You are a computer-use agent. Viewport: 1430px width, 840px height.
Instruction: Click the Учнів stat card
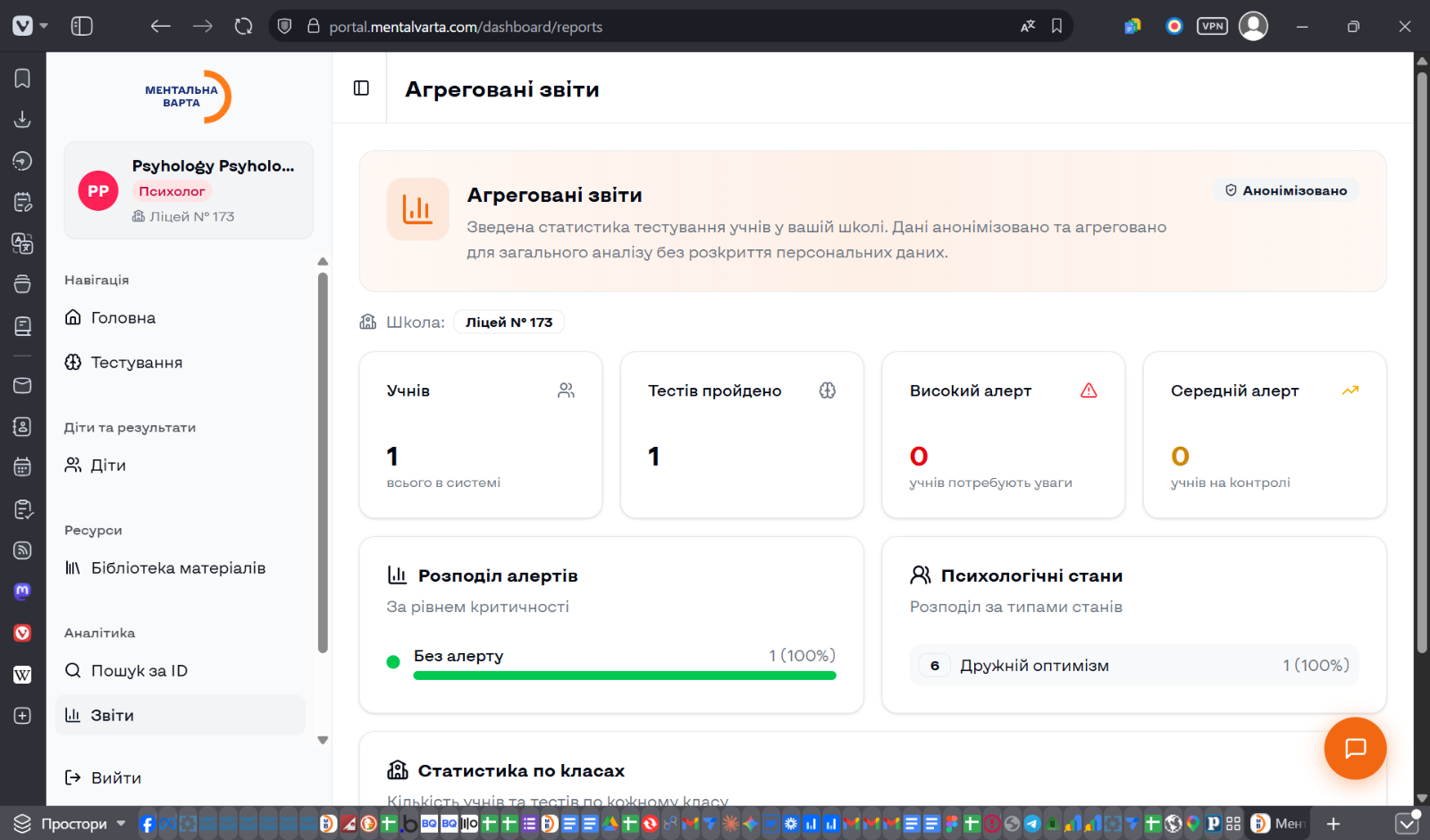point(481,434)
